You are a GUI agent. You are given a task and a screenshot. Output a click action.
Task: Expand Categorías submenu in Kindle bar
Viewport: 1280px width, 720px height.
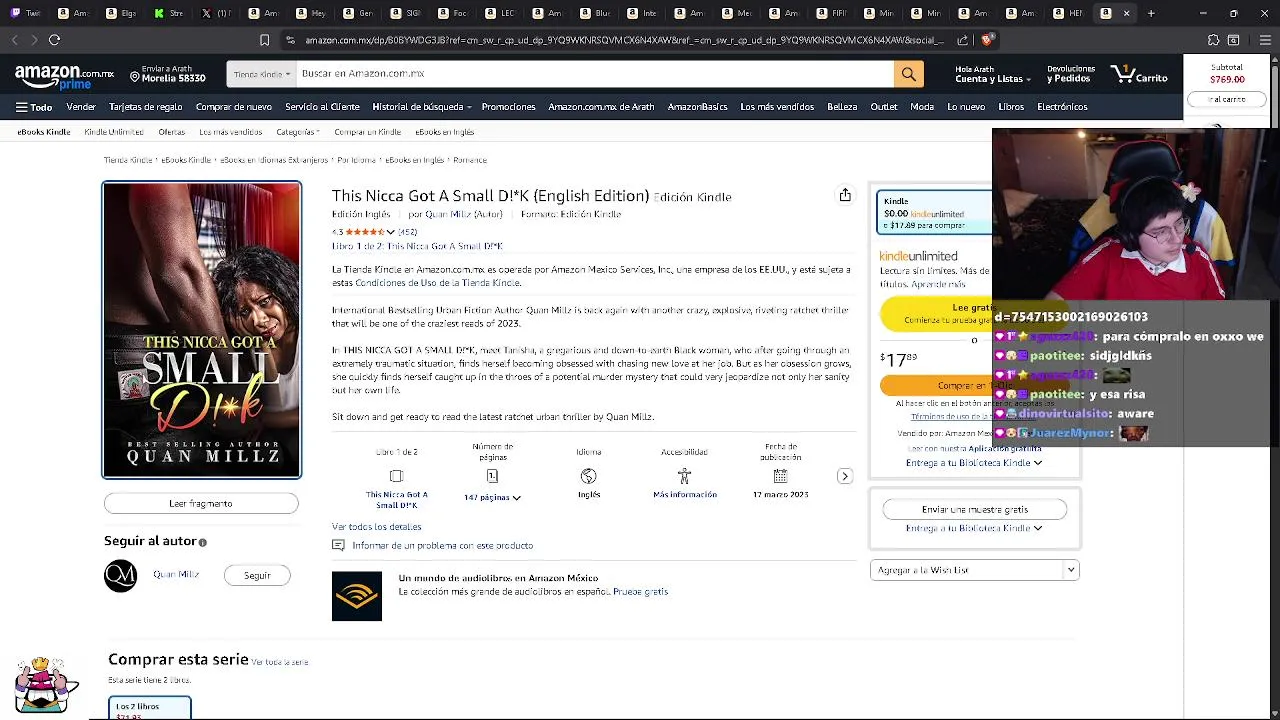298,132
